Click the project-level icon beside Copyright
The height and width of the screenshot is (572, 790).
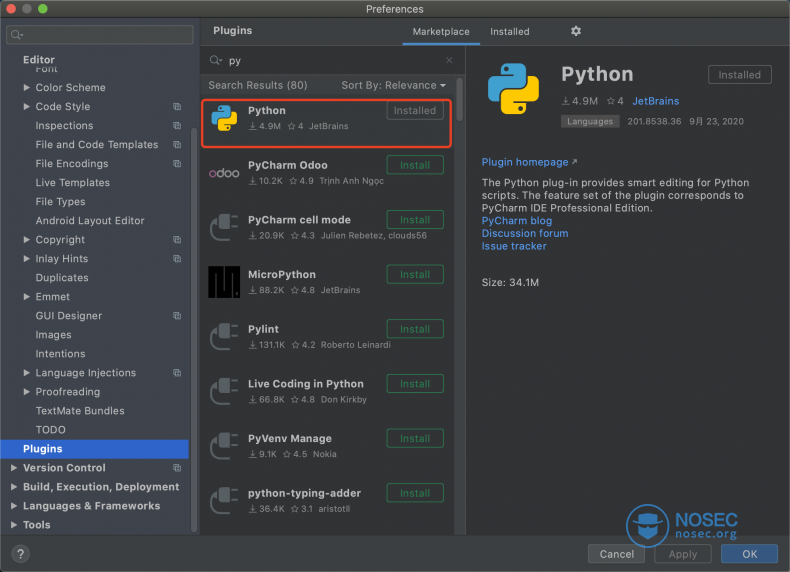(x=177, y=240)
